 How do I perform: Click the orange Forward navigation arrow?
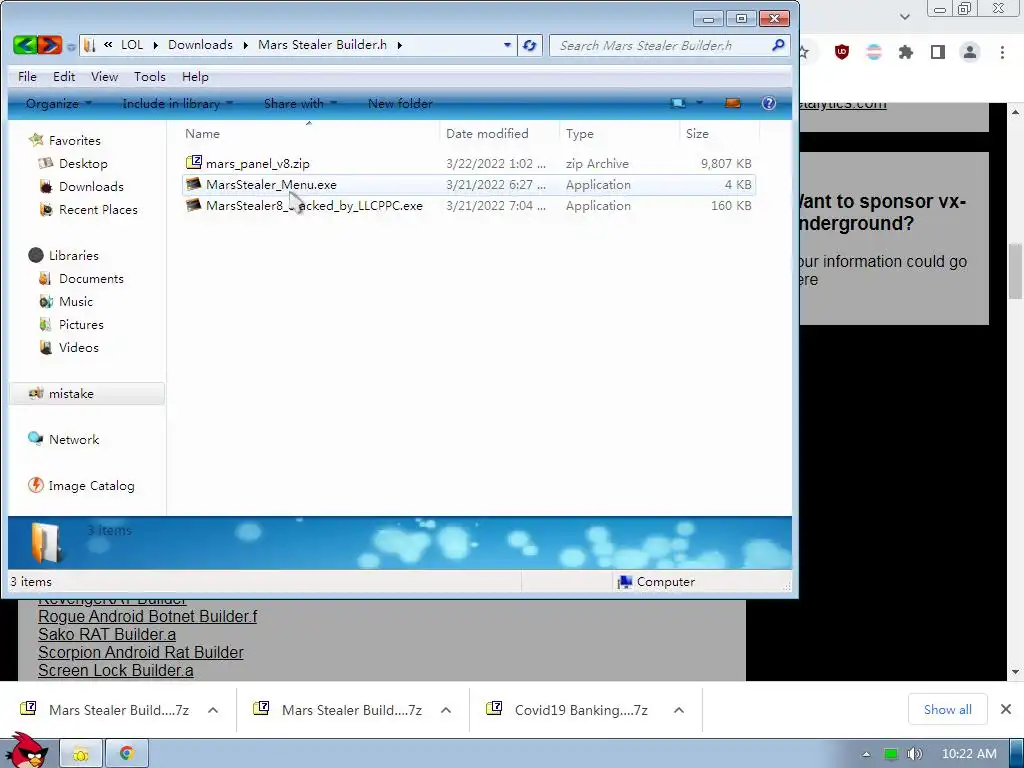pyautogui.click(x=49, y=45)
